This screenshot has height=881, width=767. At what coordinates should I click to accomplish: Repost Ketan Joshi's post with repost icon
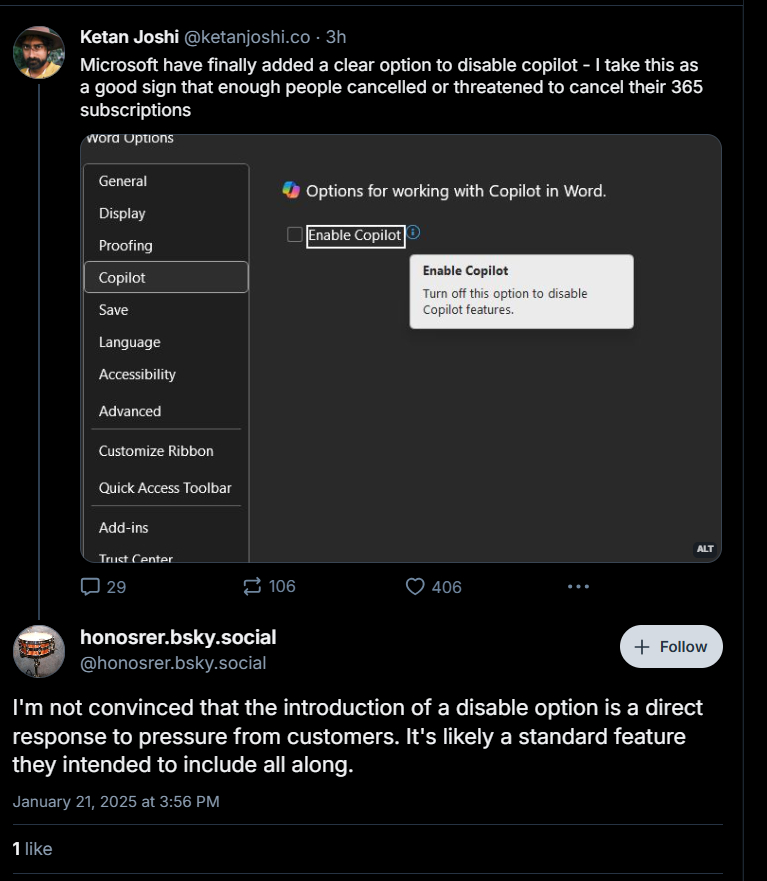point(252,587)
